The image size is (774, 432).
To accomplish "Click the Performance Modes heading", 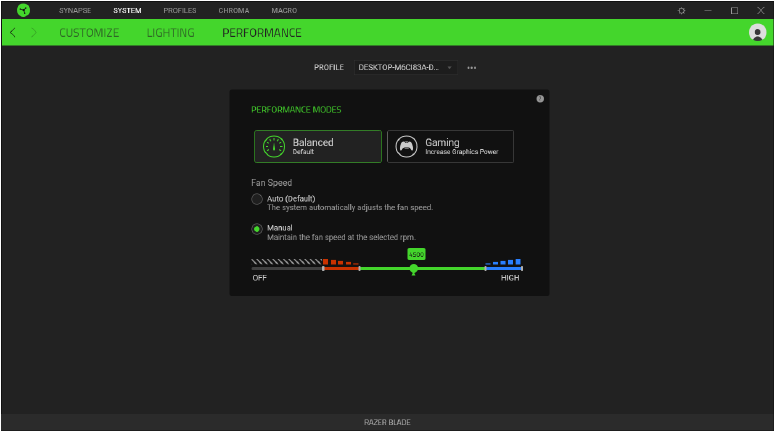I will tap(296, 110).
